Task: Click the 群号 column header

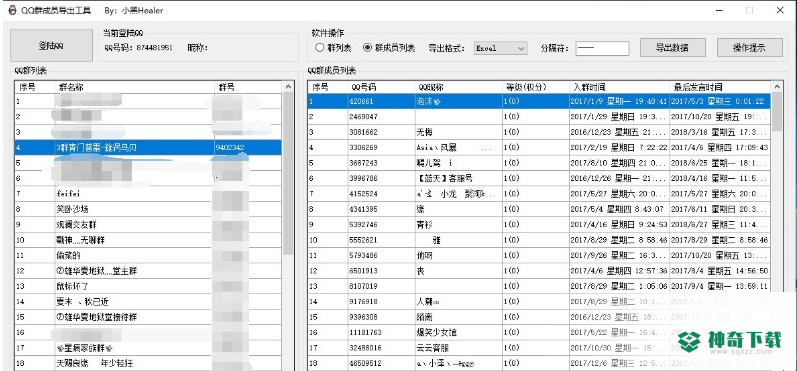Action: pos(248,87)
